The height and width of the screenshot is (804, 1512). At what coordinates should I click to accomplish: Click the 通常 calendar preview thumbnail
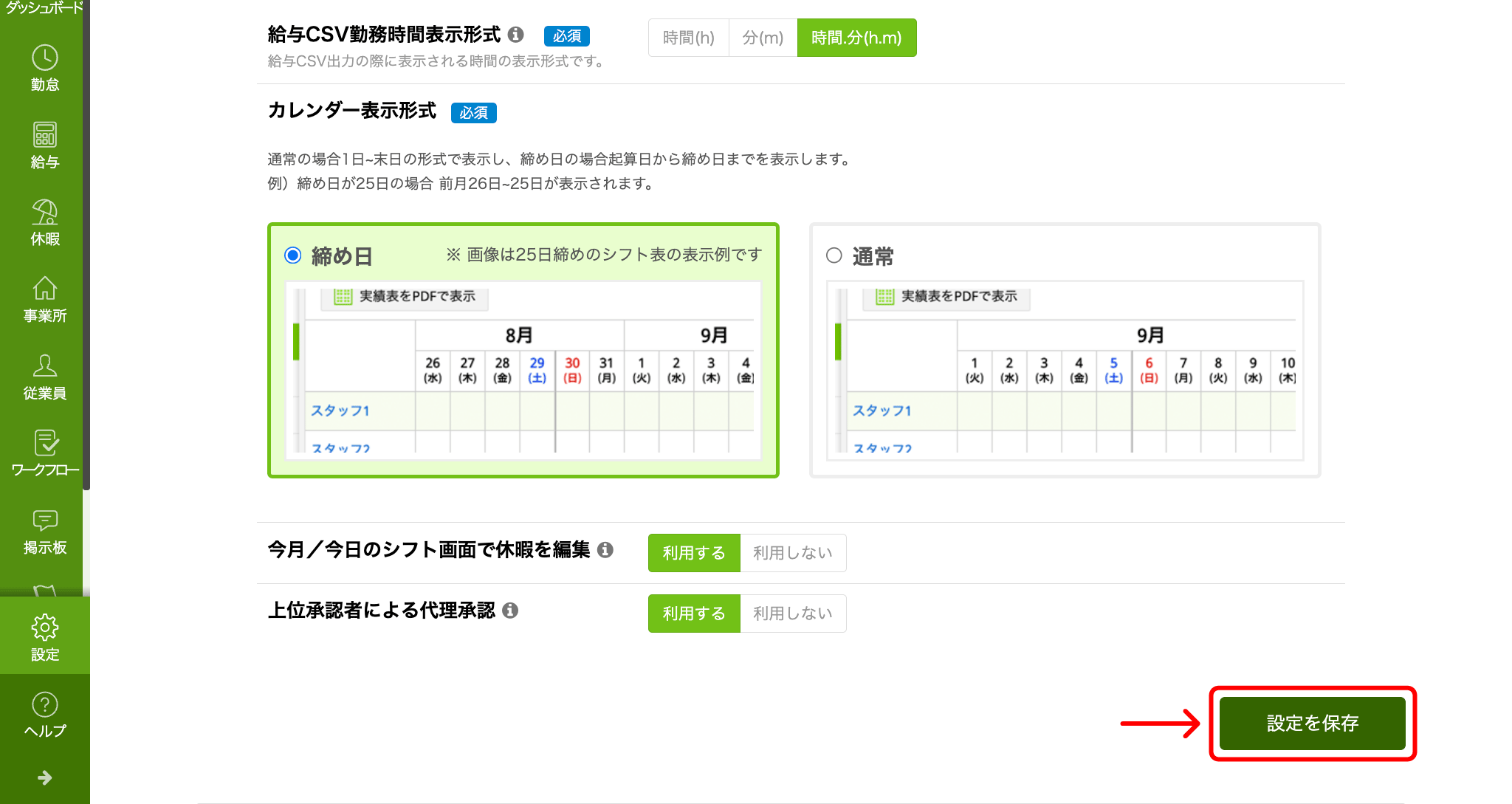point(1065,371)
